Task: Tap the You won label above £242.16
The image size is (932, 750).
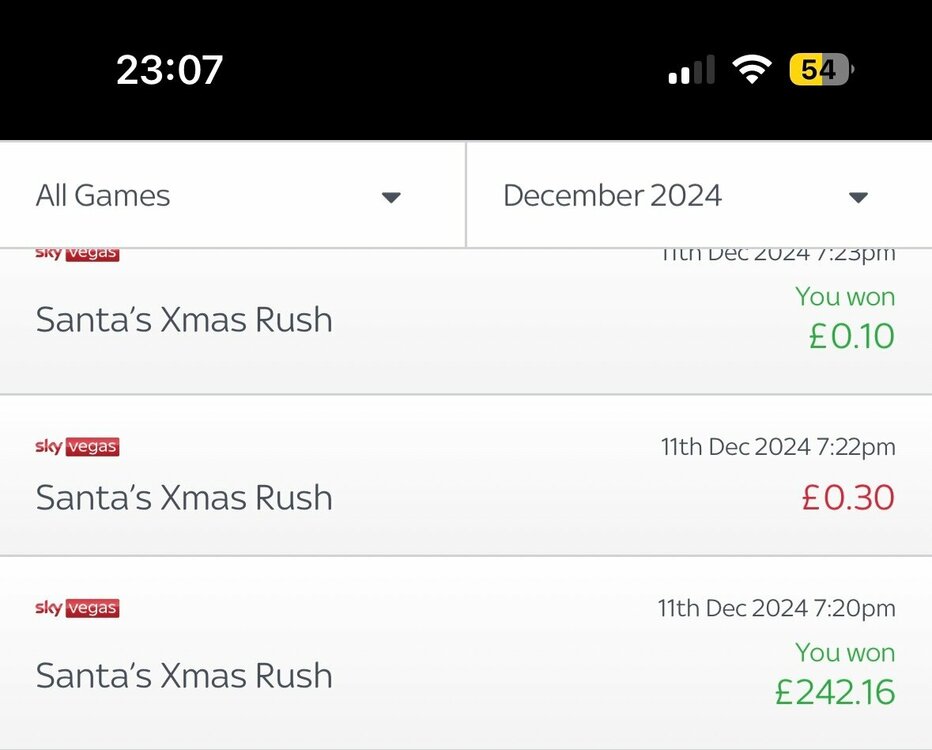Action: click(845, 653)
